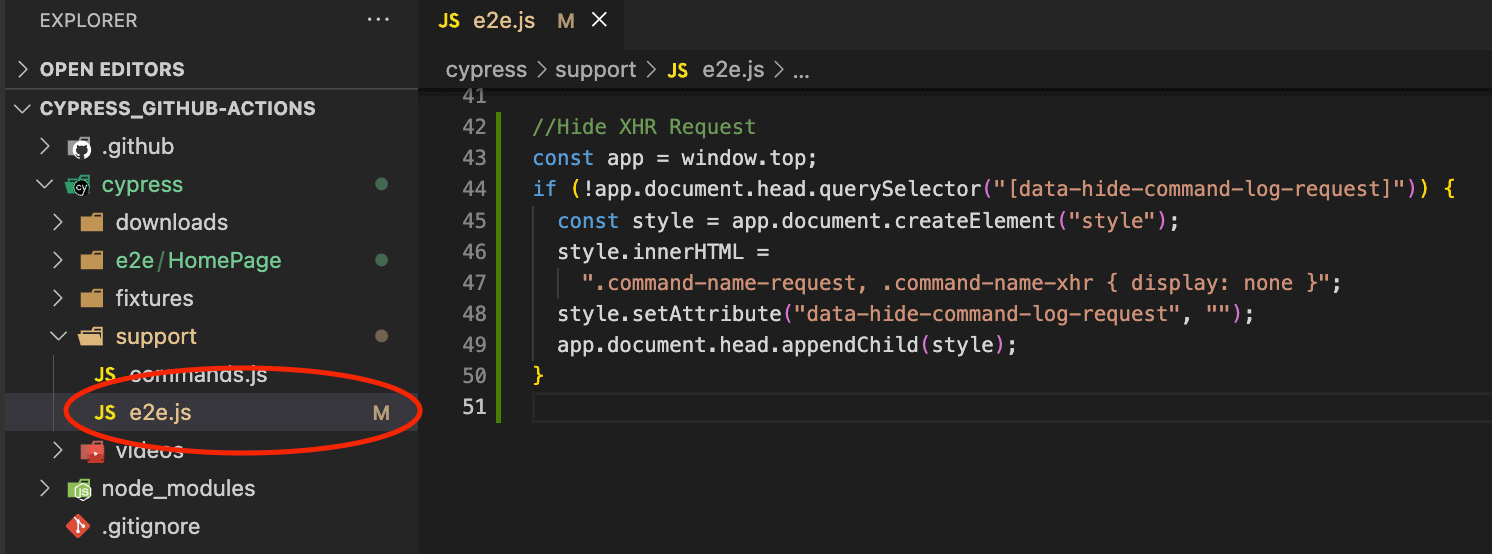Click line number 44 in the gutter

click(474, 189)
